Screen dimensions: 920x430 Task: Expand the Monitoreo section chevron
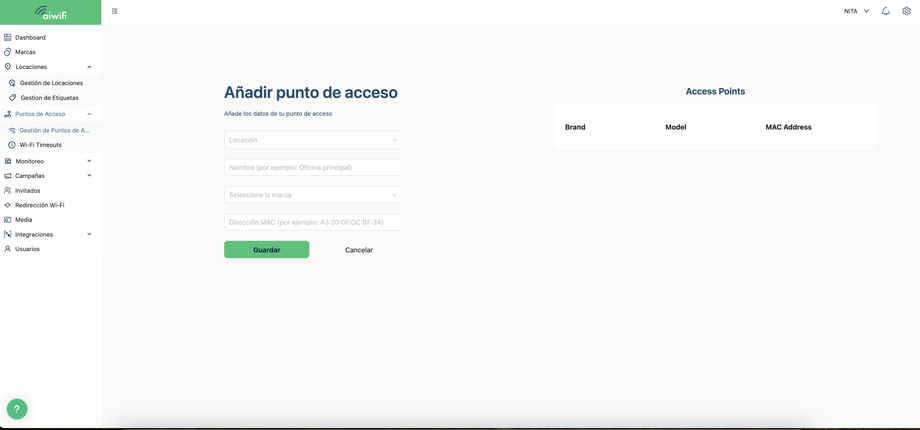tap(89, 161)
